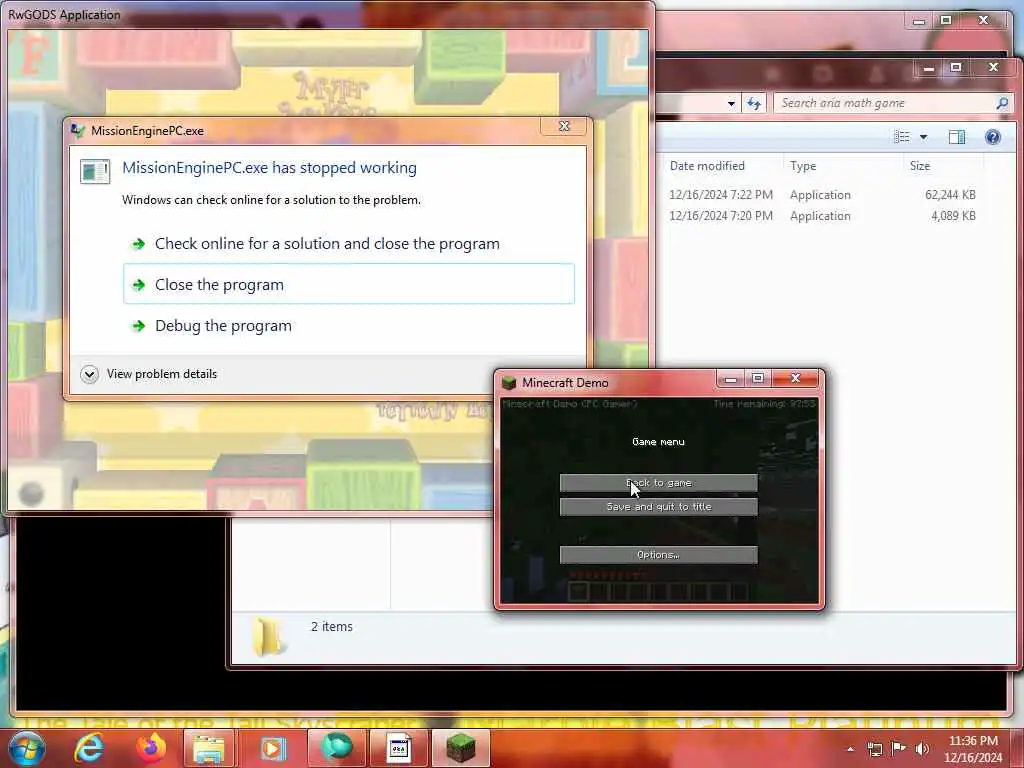Open Windows Media Player taskbar icon
This screenshot has width=1024, height=768.
[272, 748]
